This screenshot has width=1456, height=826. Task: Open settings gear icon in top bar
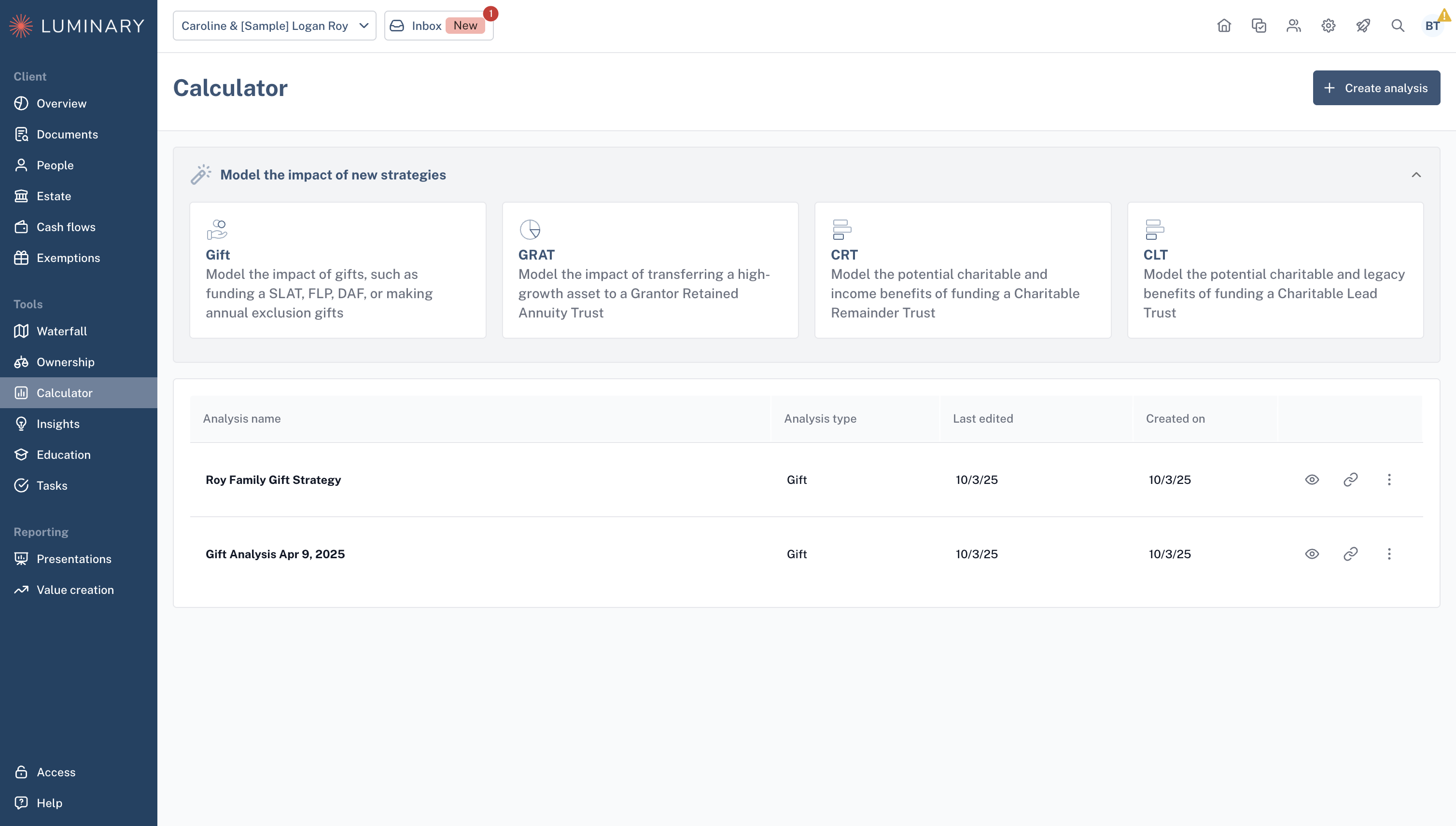pyautogui.click(x=1328, y=26)
